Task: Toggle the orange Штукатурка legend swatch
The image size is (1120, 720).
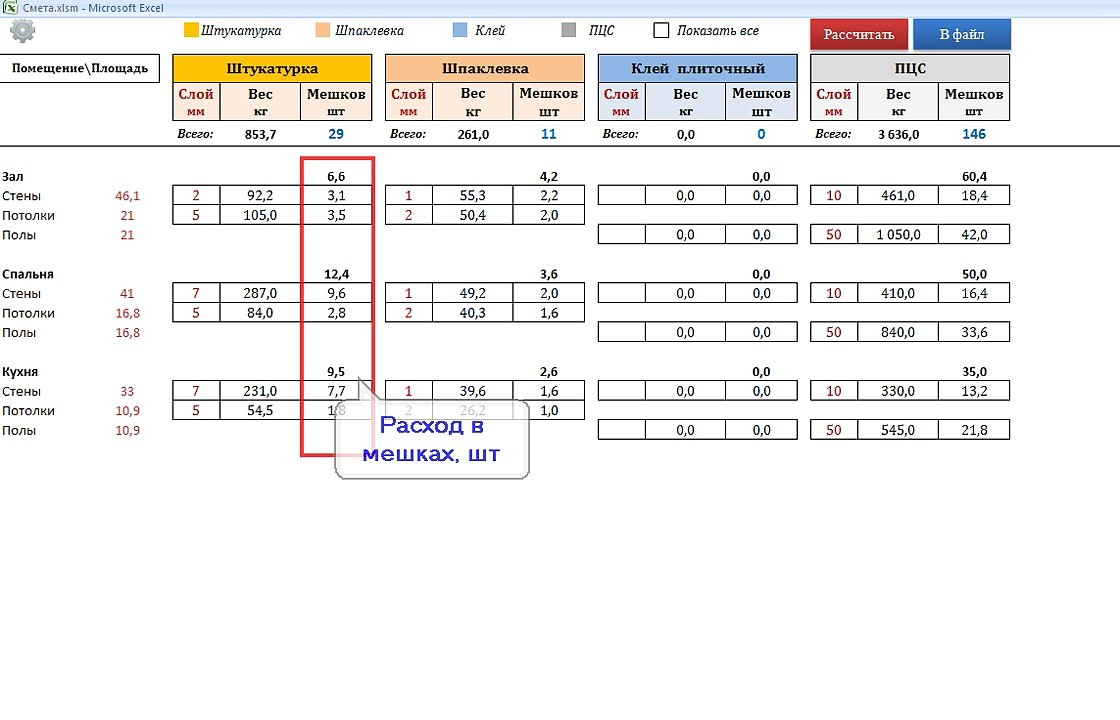Action: [x=191, y=30]
